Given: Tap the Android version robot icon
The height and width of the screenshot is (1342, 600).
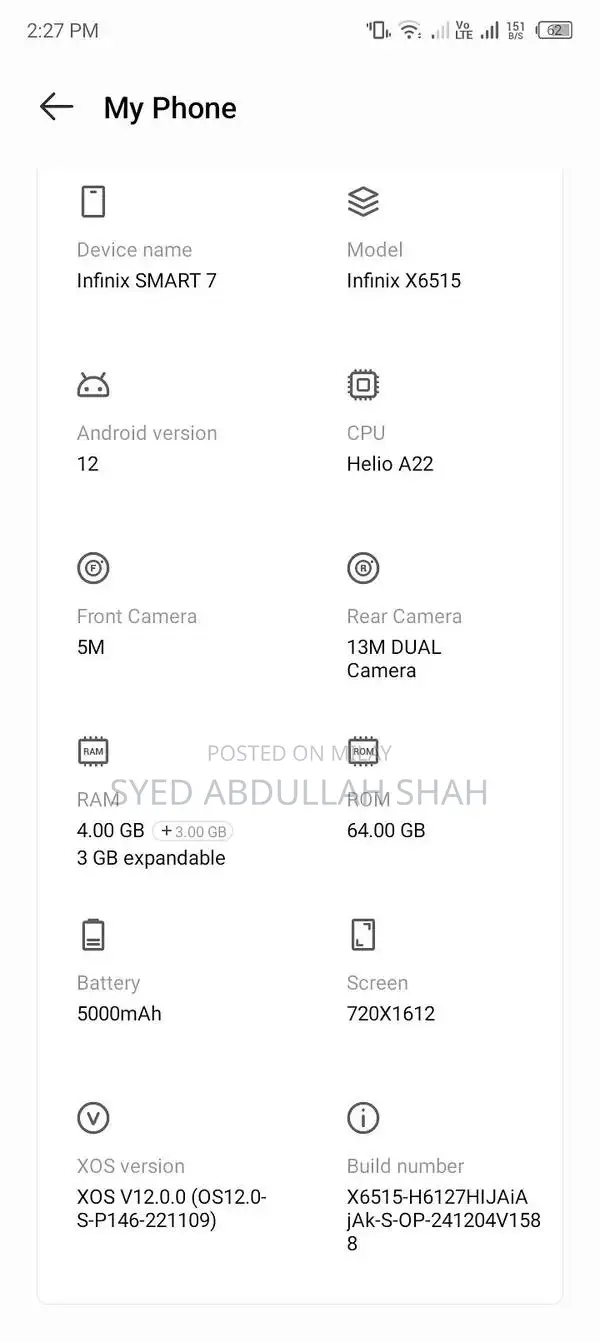Looking at the screenshot, I should point(93,384).
